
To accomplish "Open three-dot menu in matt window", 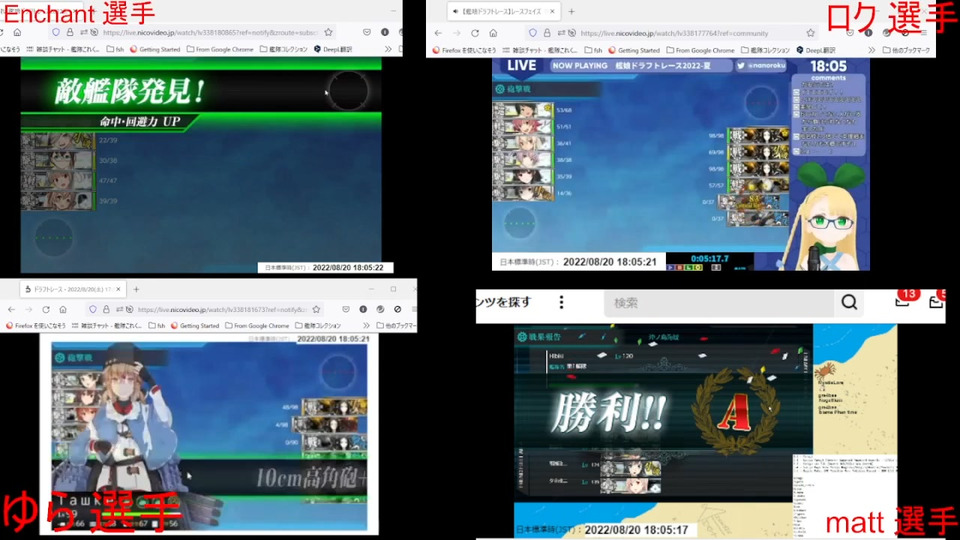I will 561,302.
